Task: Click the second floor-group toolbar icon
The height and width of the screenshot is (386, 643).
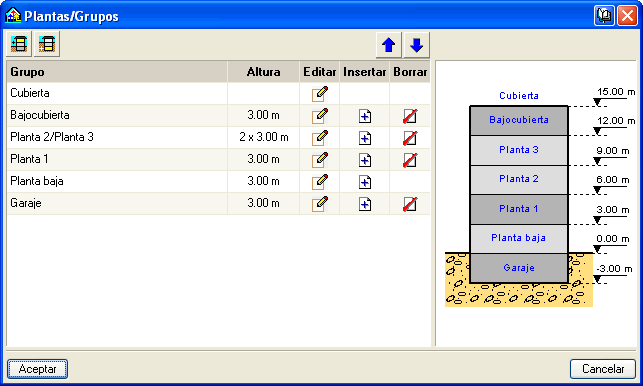Action: coord(47,44)
